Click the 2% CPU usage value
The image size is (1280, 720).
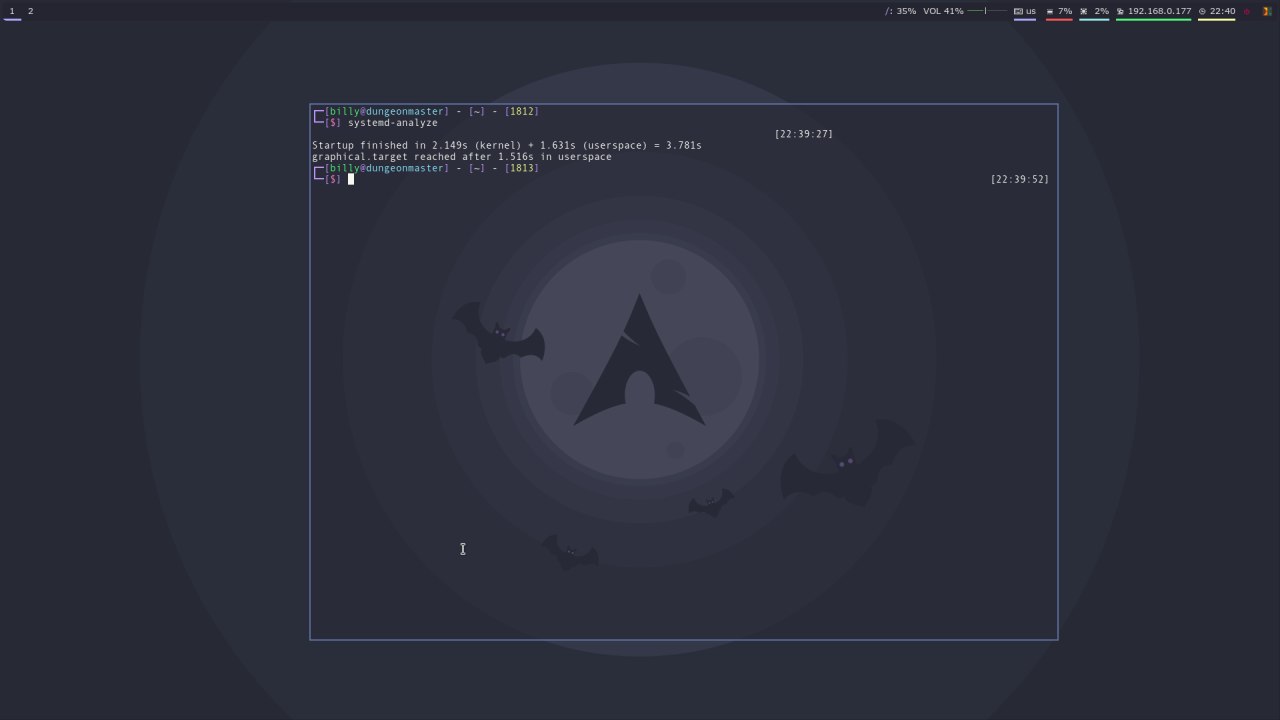[x=1101, y=11]
